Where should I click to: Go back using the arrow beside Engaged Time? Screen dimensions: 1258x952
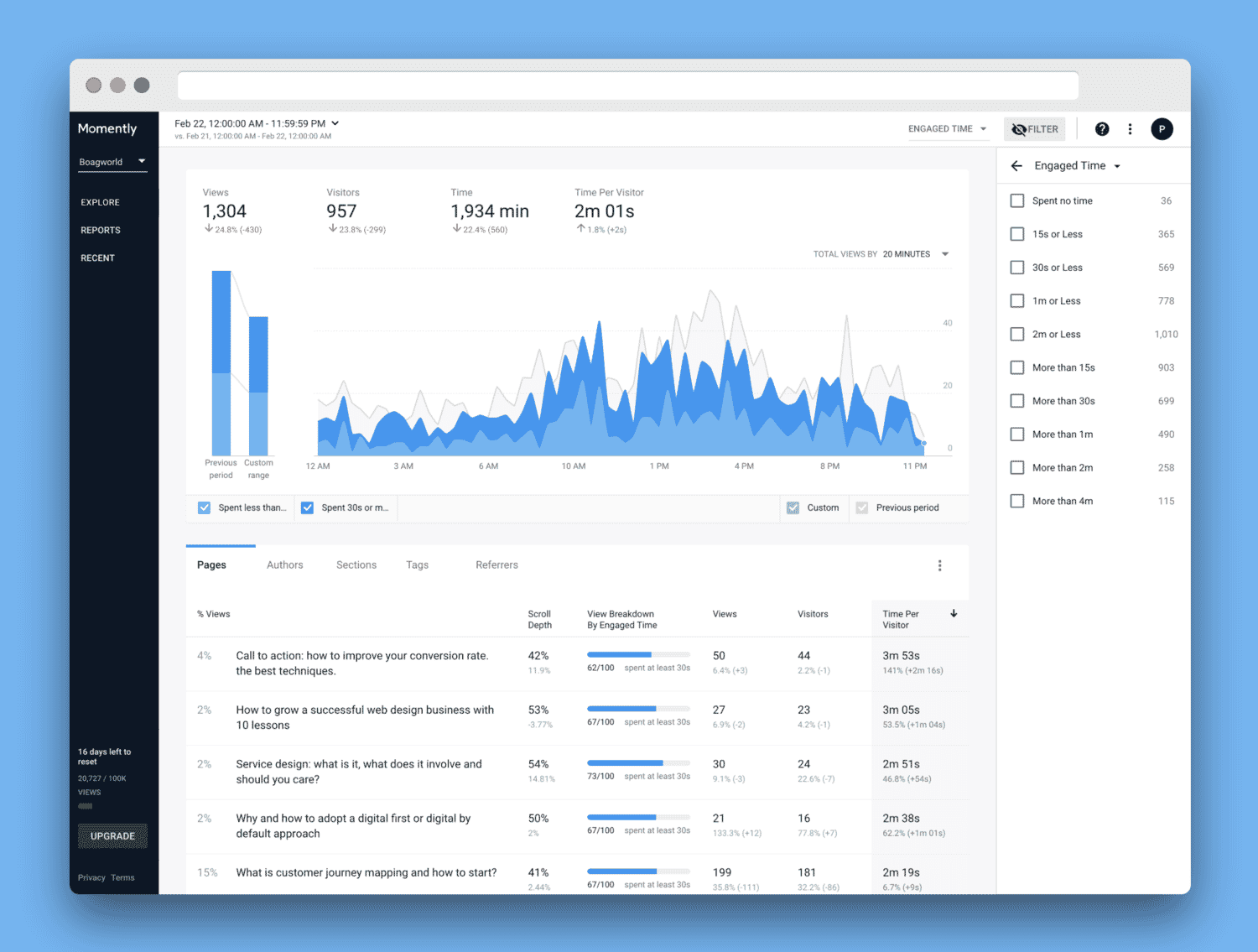pyautogui.click(x=1016, y=165)
